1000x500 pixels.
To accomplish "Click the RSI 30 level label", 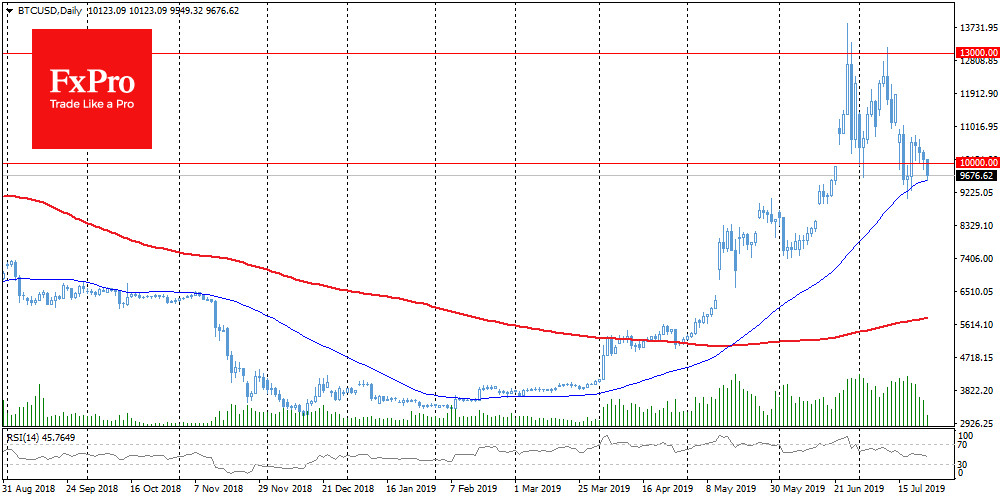I will [964, 465].
